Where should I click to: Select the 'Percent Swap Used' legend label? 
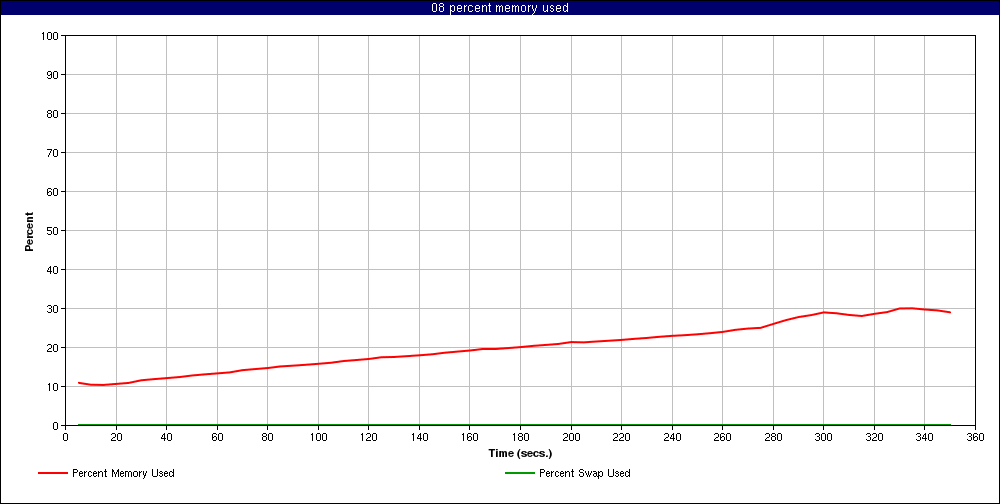585,473
